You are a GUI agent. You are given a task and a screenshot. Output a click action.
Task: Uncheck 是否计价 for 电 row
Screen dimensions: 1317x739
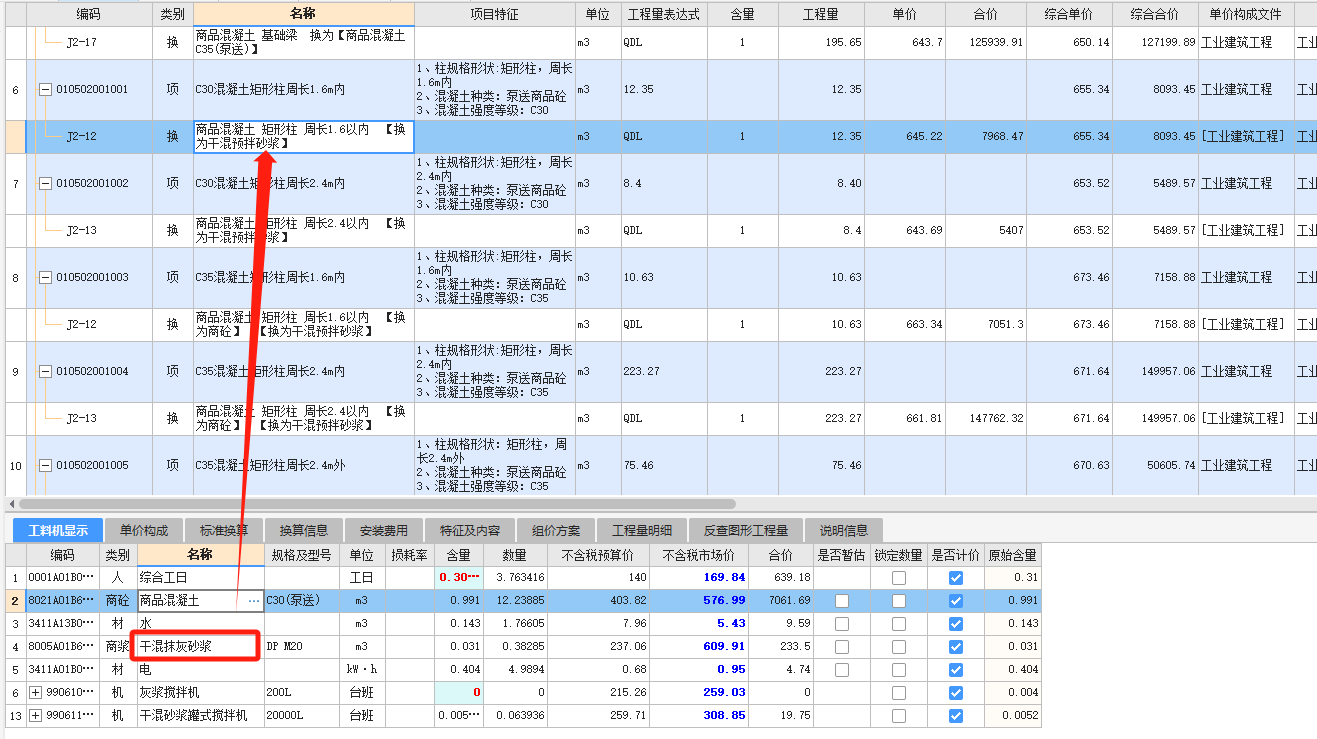point(956,670)
